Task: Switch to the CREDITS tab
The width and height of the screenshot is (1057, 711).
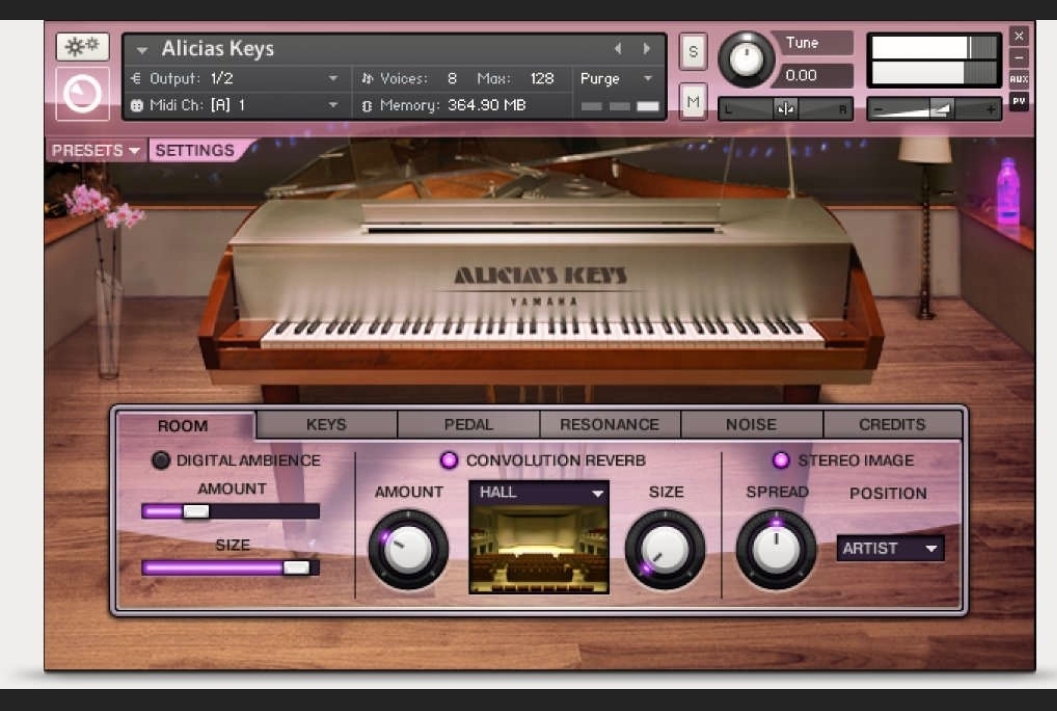Action: (x=892, y=425)
